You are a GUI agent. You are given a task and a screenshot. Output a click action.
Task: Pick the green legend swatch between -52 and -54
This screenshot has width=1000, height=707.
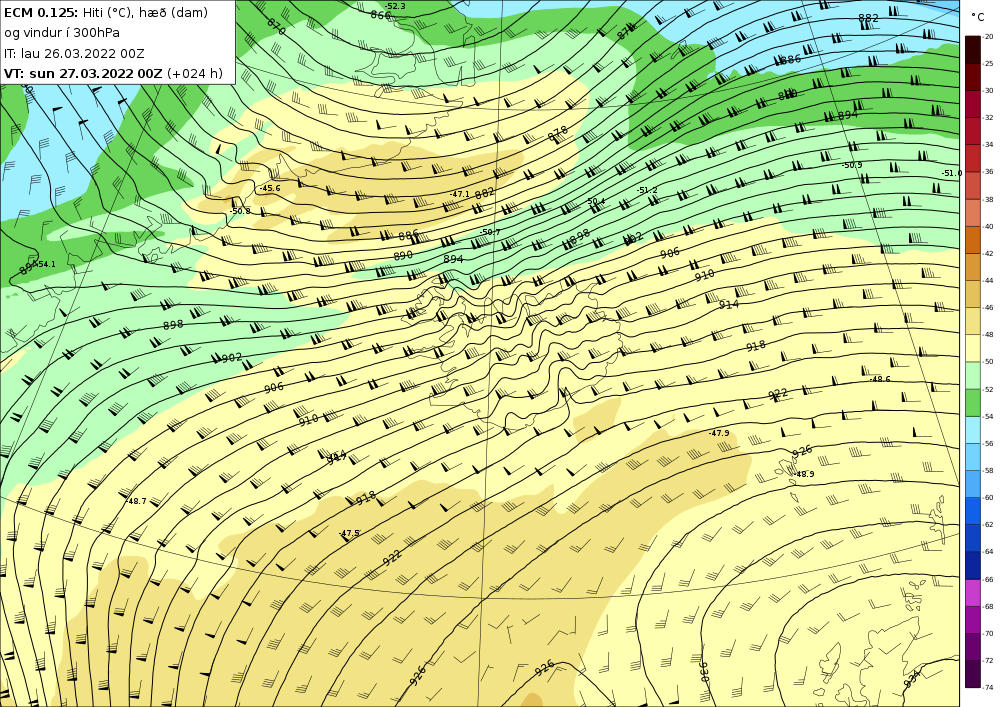click(973, 402)
